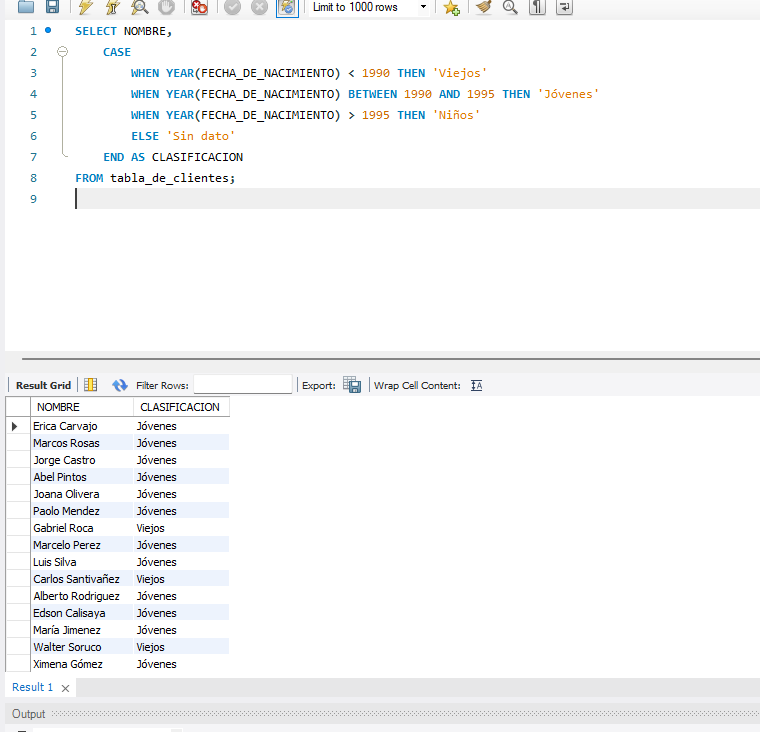Open the Limit to 1000 rows dropdown
This screenshot has height=732, width=760.
coord(423,7)
